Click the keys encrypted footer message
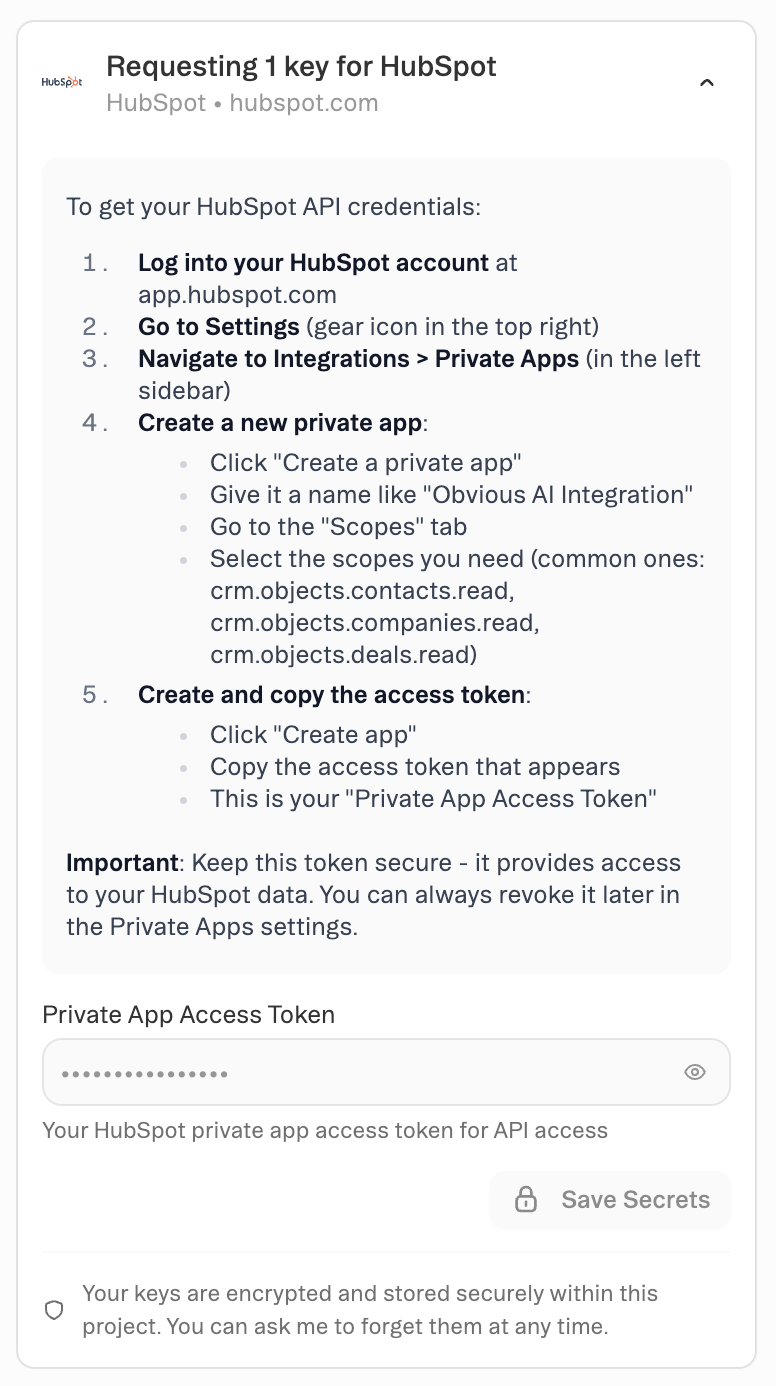 click(x=370, y=1310)
